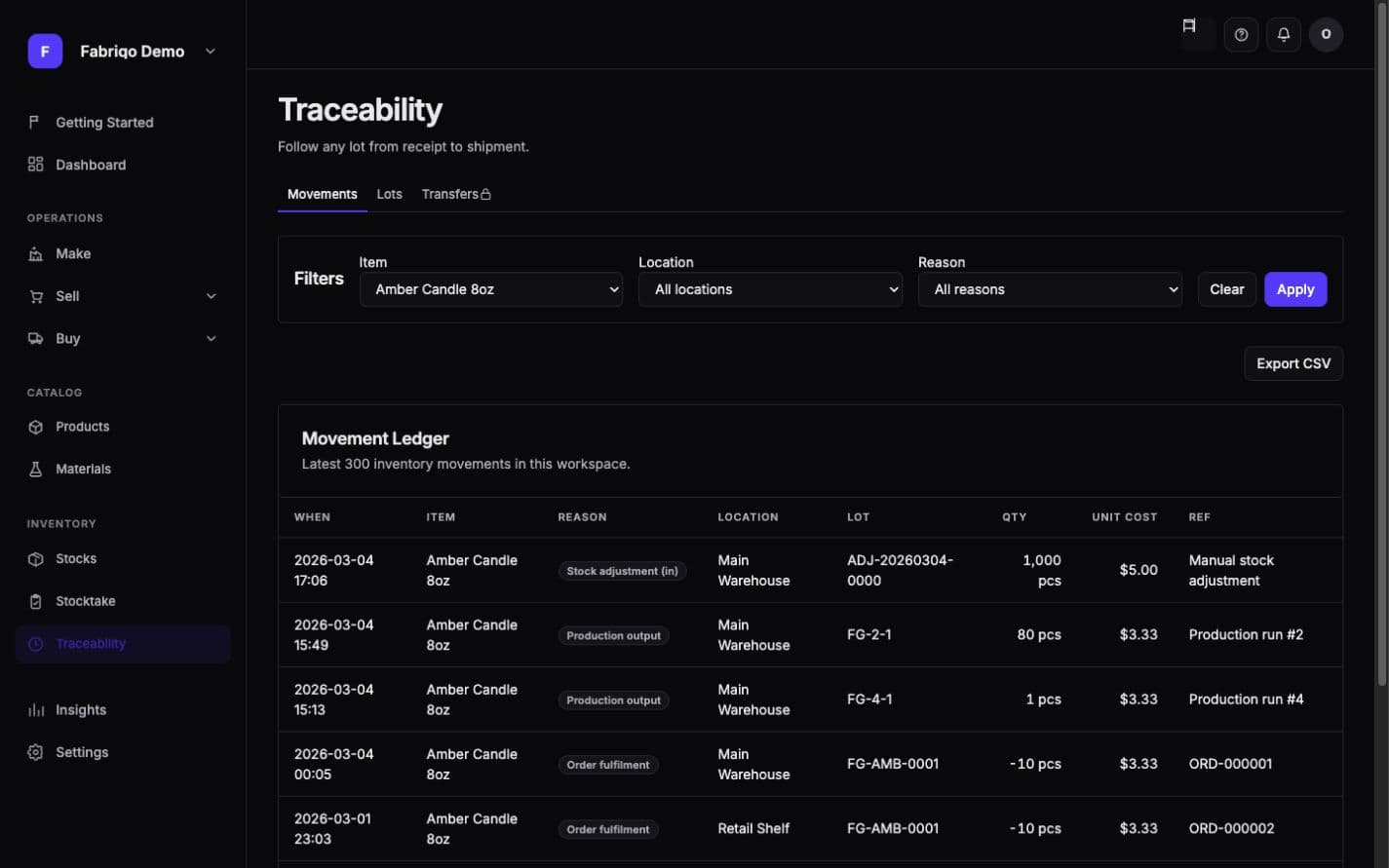Go to Materials in sidebar

coord(123,469)
